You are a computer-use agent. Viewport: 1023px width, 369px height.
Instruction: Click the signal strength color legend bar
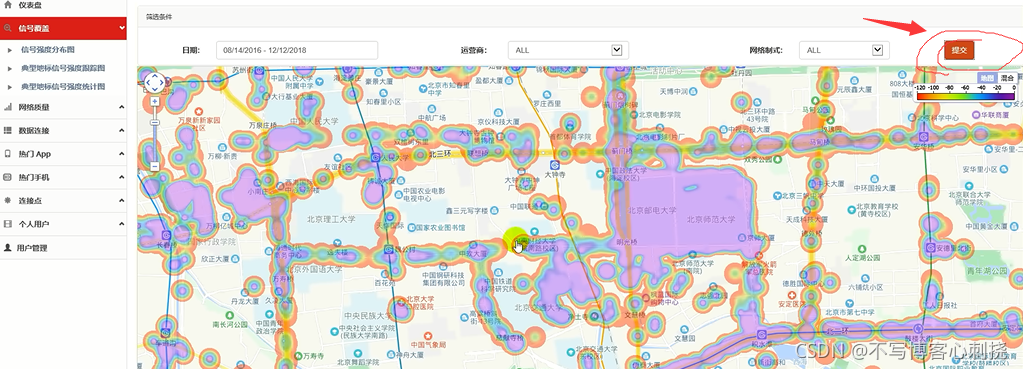[966, 96]
